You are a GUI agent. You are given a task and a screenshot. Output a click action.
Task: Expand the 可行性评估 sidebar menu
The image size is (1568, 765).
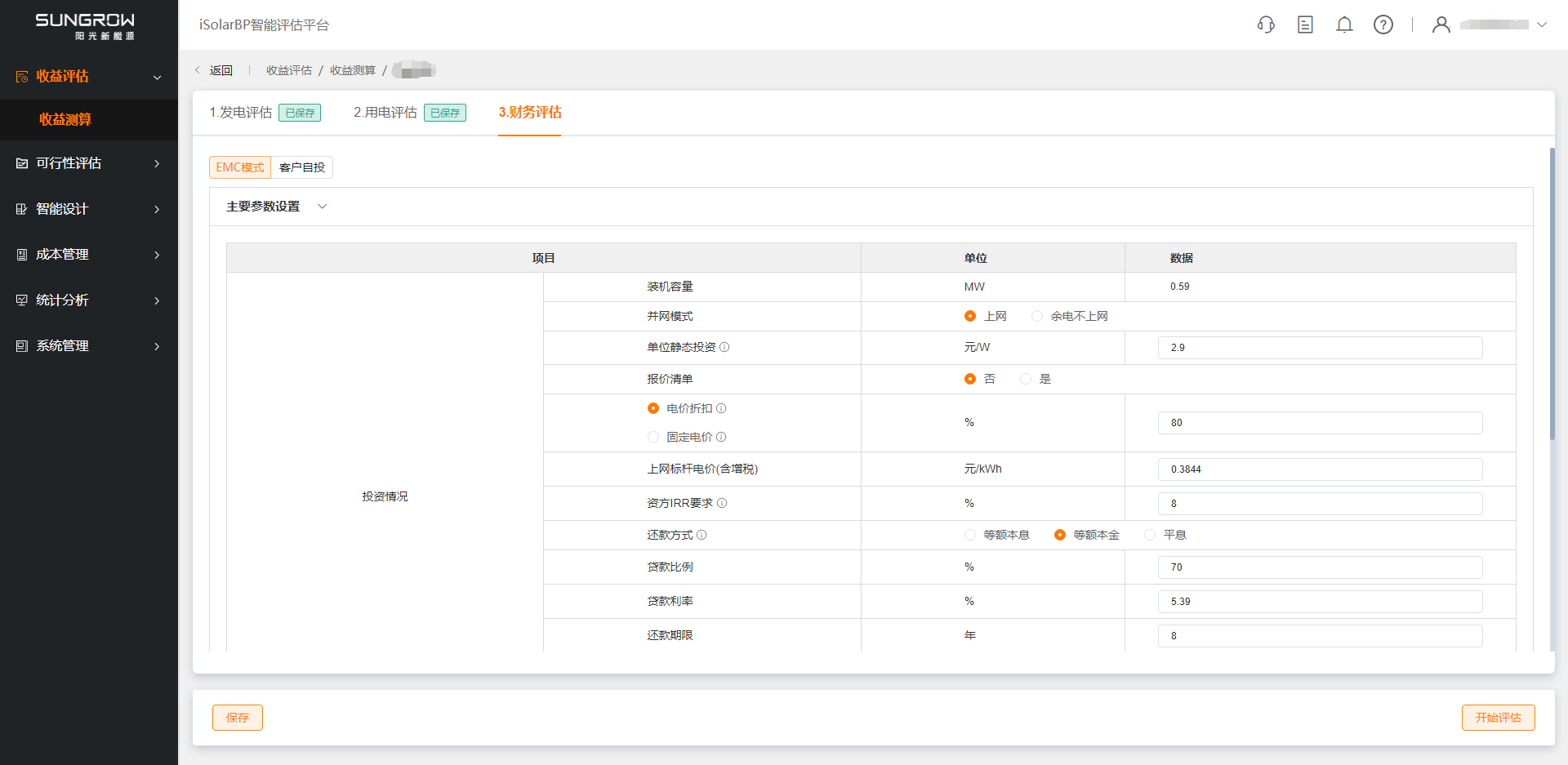pyautogui.click(x=88, y=163)
